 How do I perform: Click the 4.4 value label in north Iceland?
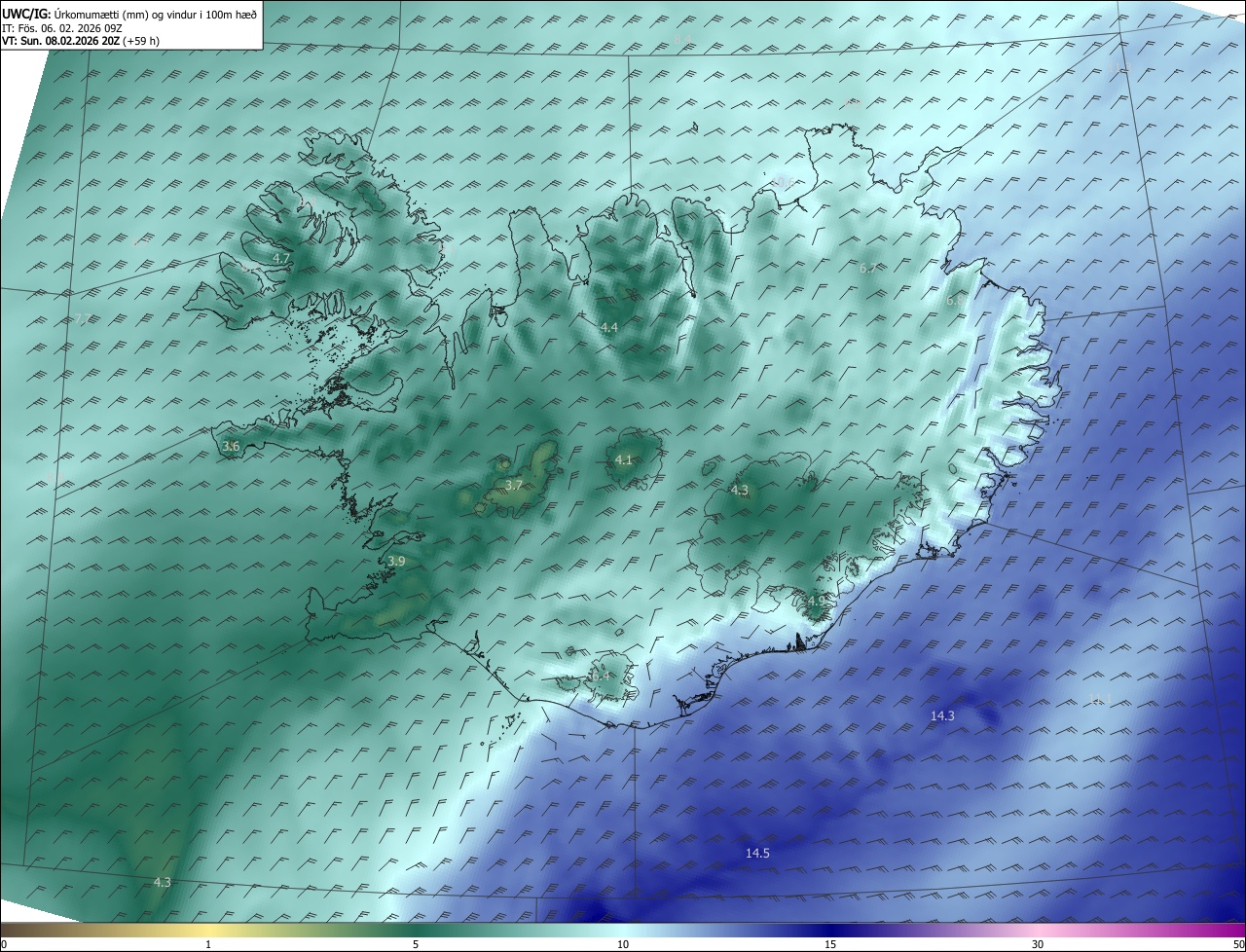pos(608,327)
